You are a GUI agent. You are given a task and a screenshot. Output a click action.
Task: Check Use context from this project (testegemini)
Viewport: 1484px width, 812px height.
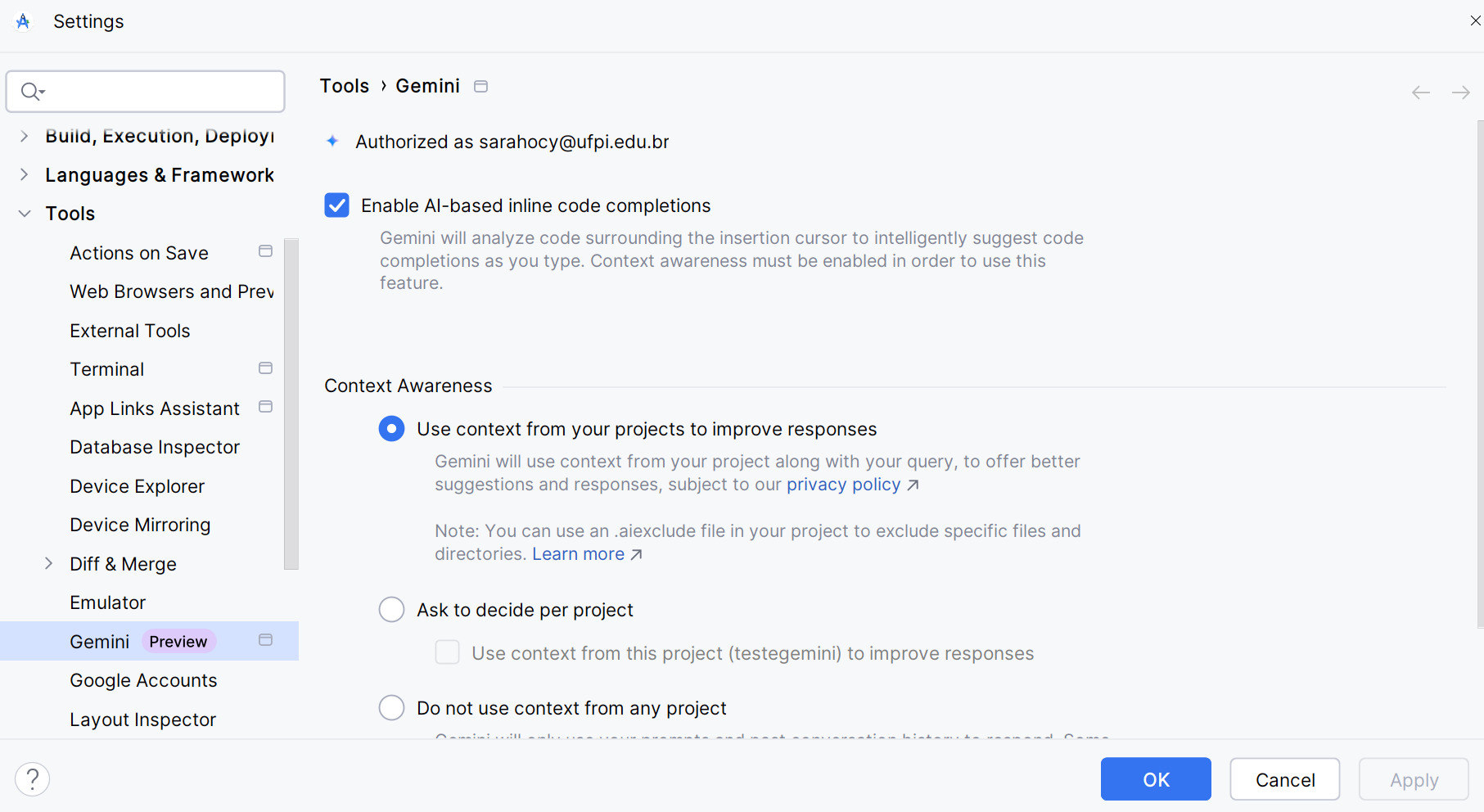click(x=447, y=653)
